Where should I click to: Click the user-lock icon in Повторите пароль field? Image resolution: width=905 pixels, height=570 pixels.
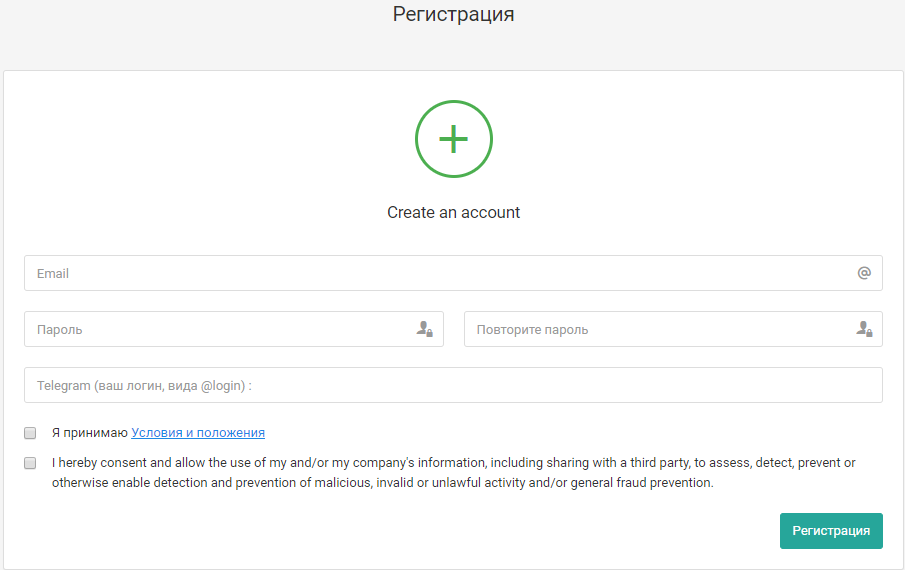click(x=864, y=329)
